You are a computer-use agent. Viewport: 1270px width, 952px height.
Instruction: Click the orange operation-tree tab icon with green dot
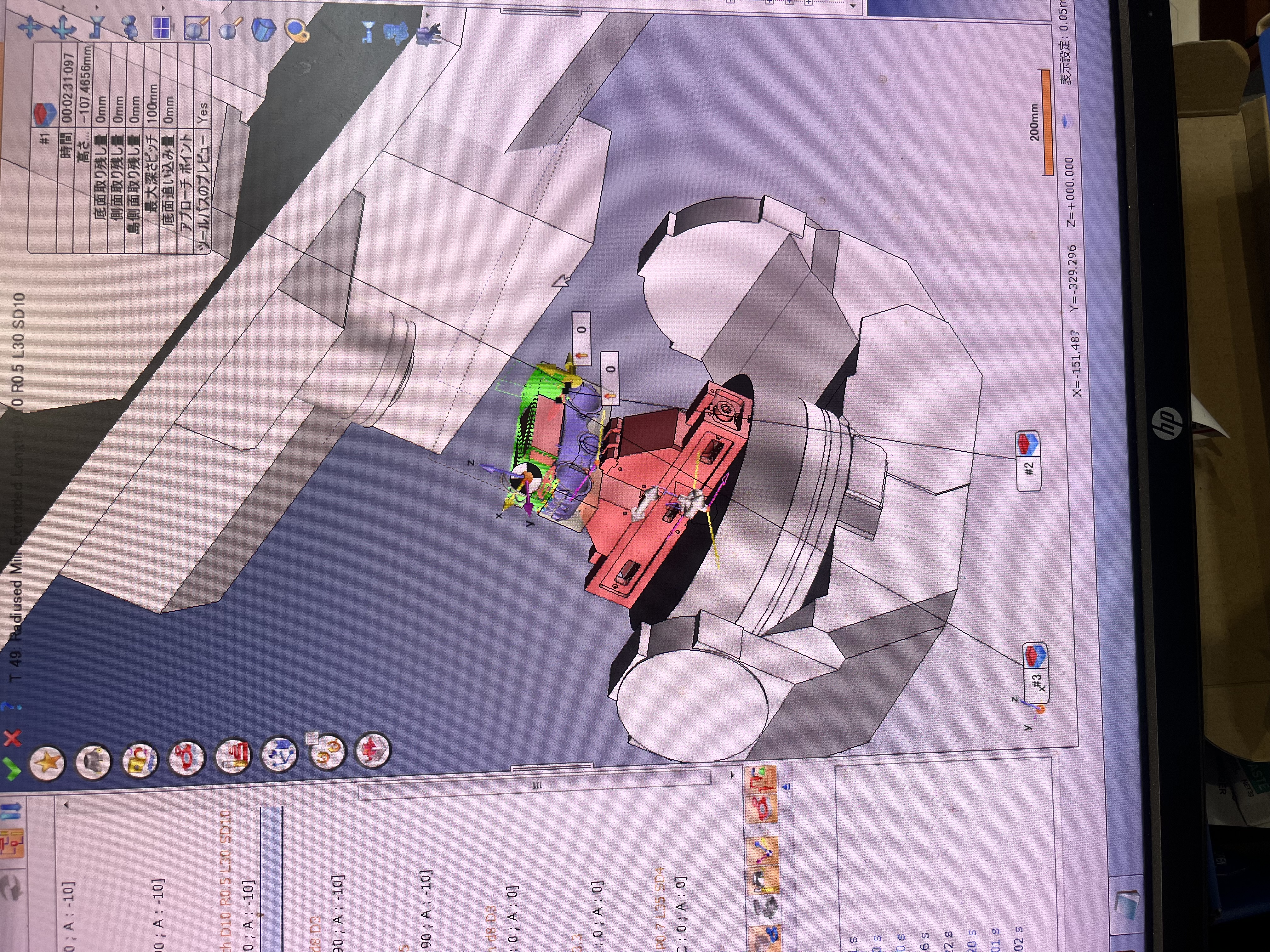tap(761, 780)
